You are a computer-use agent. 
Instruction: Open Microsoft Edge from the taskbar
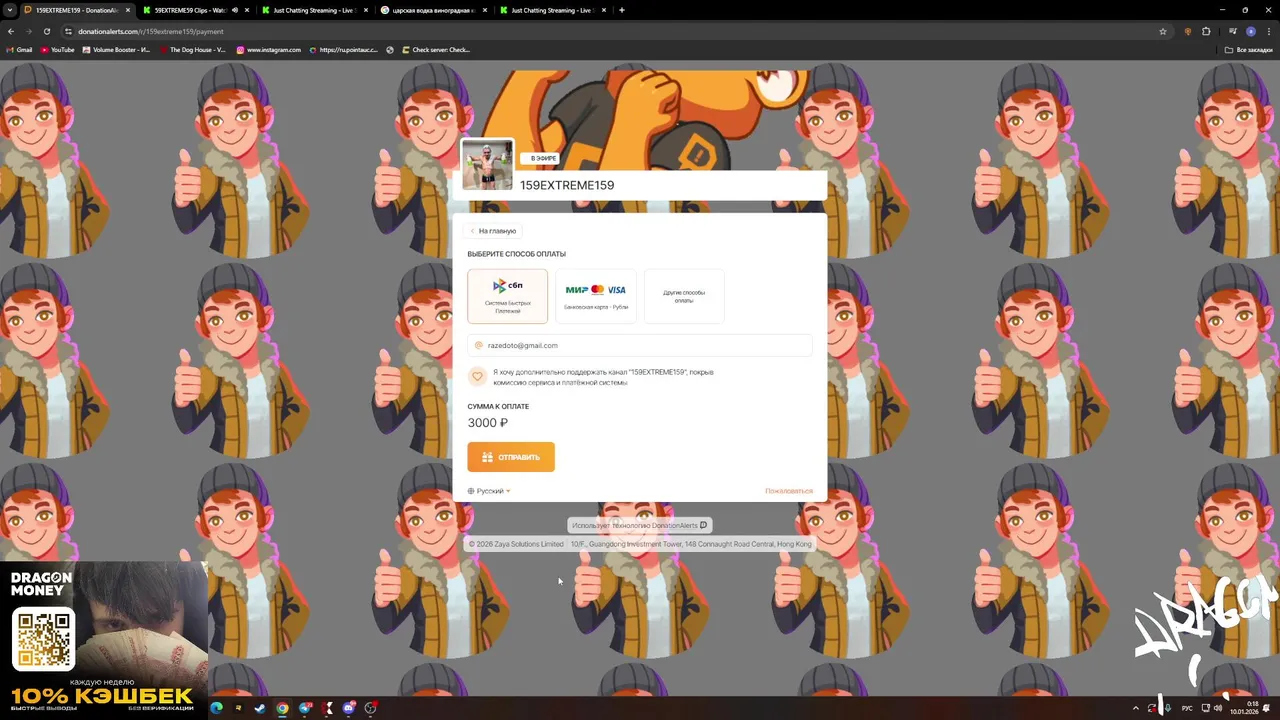click(x=216, y=708)
